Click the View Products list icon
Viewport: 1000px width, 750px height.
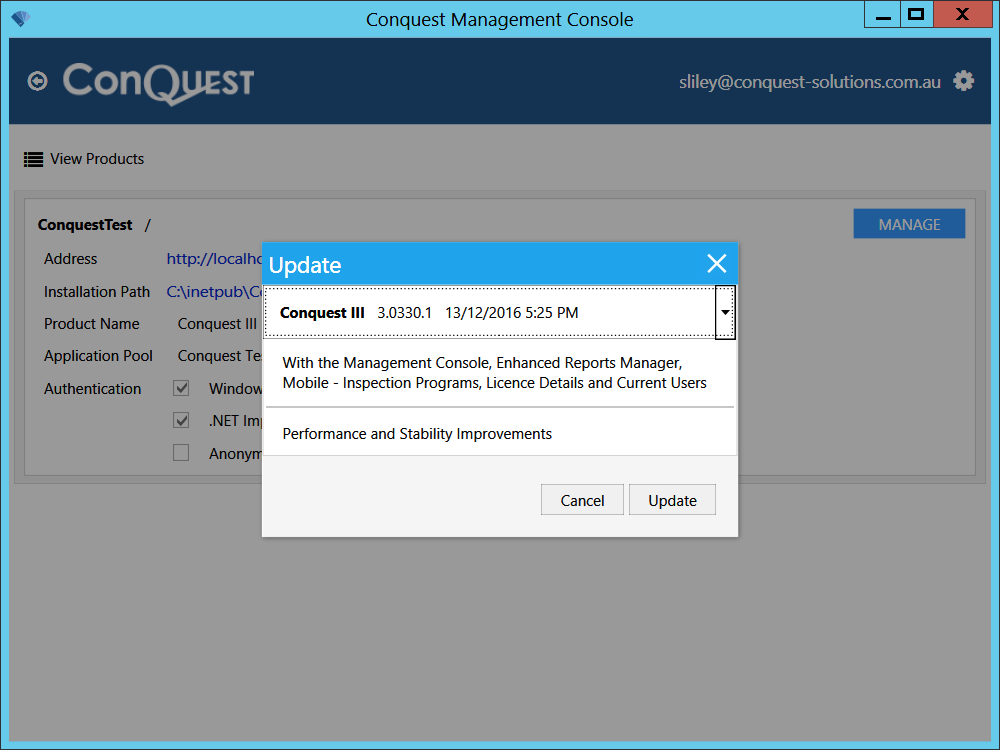tap(33, 159)
